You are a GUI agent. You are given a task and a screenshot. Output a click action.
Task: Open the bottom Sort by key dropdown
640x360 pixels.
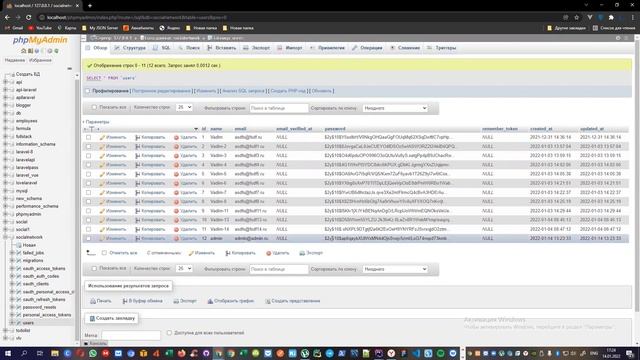pyautogui.click(x=395, y=269)
